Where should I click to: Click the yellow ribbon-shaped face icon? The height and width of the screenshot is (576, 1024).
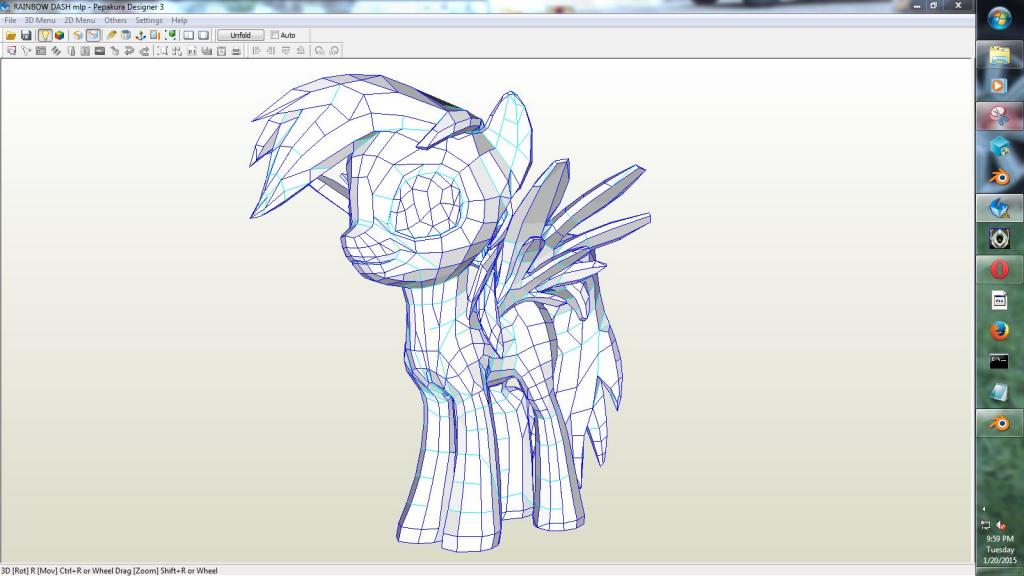point(78,35)
